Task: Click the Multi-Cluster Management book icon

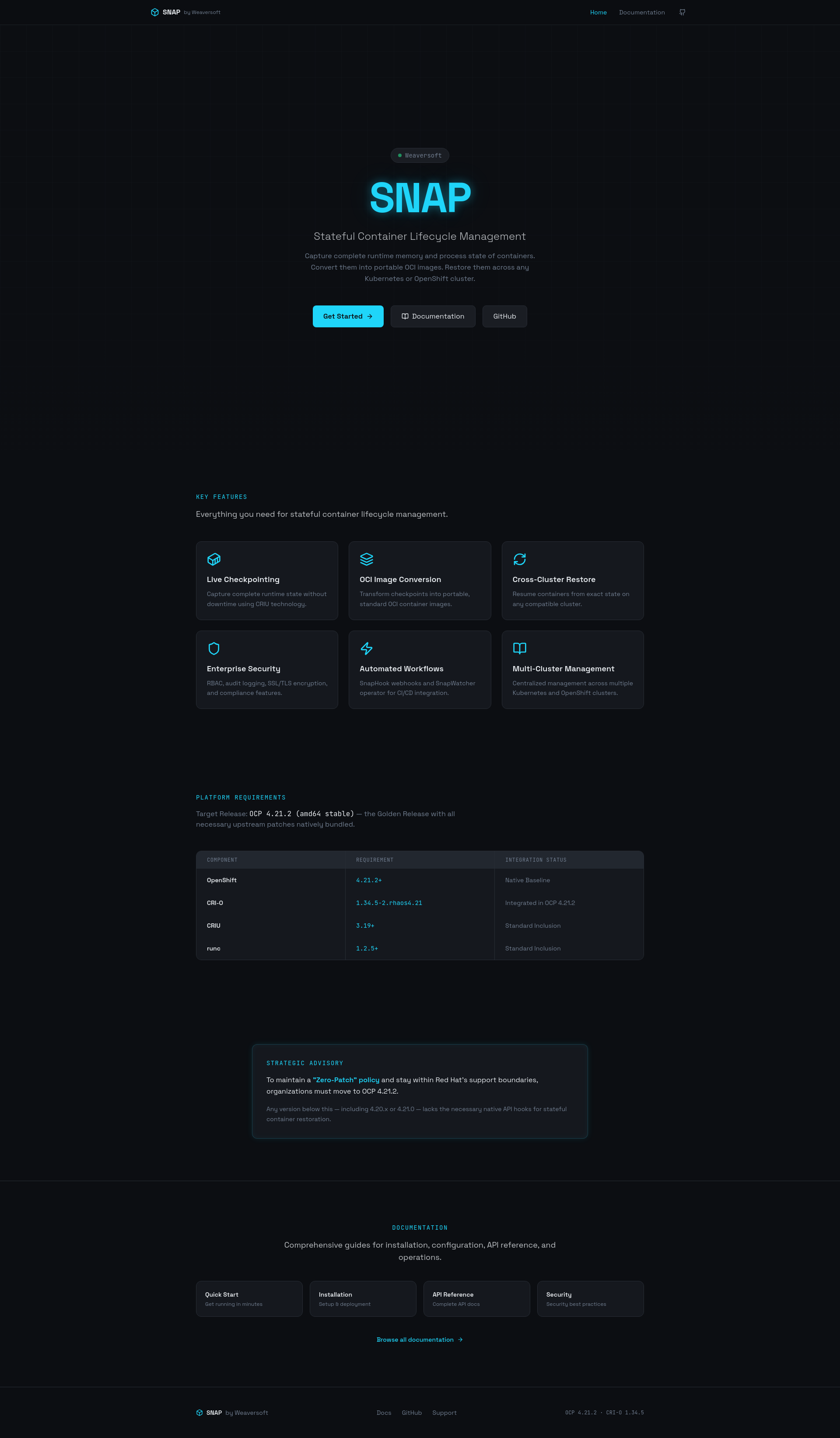Action: pyautogui.click(x=519, y=648)
